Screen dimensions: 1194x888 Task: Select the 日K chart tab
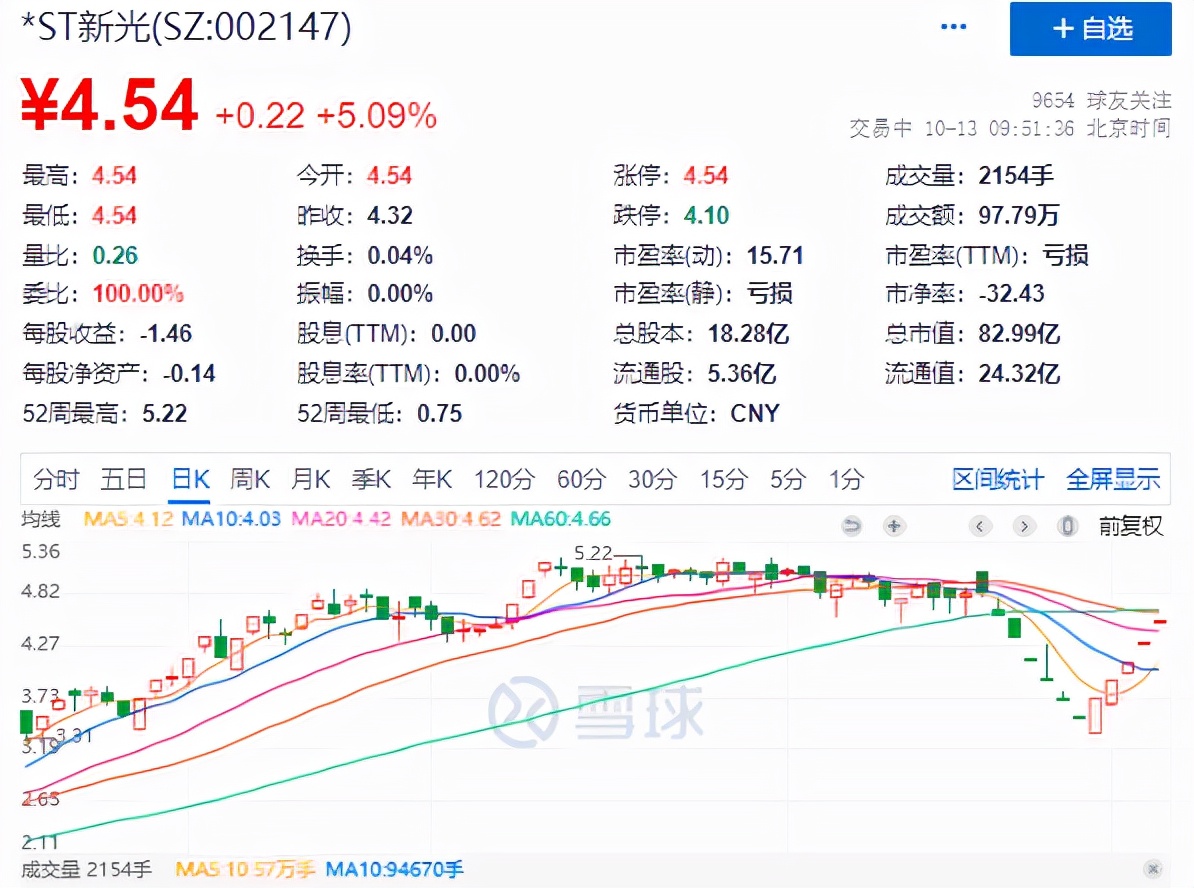pyautogui.click(x=190, y=479)
